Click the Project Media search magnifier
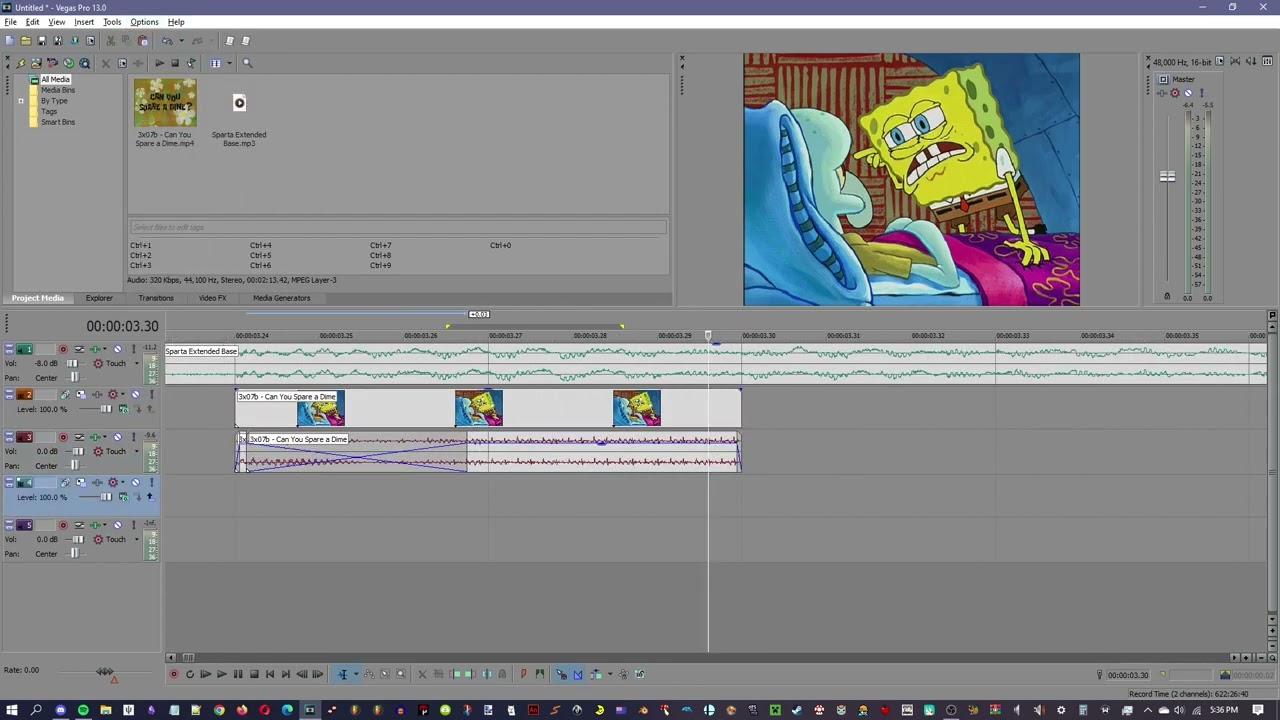 click(247, 63)
